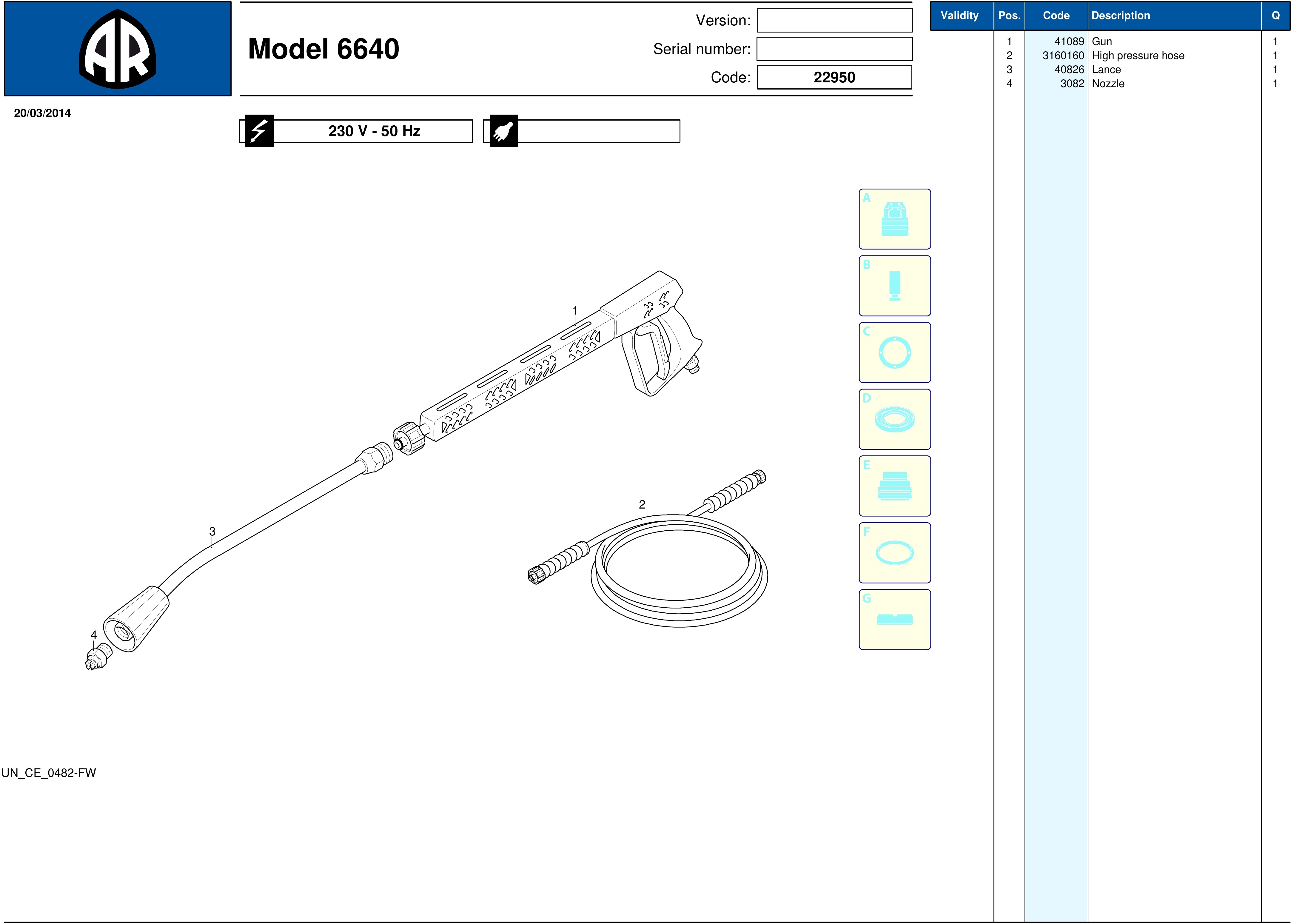Click the Serial number field
The width and height of the screenshot is (1294, 924).
point(834,49)
